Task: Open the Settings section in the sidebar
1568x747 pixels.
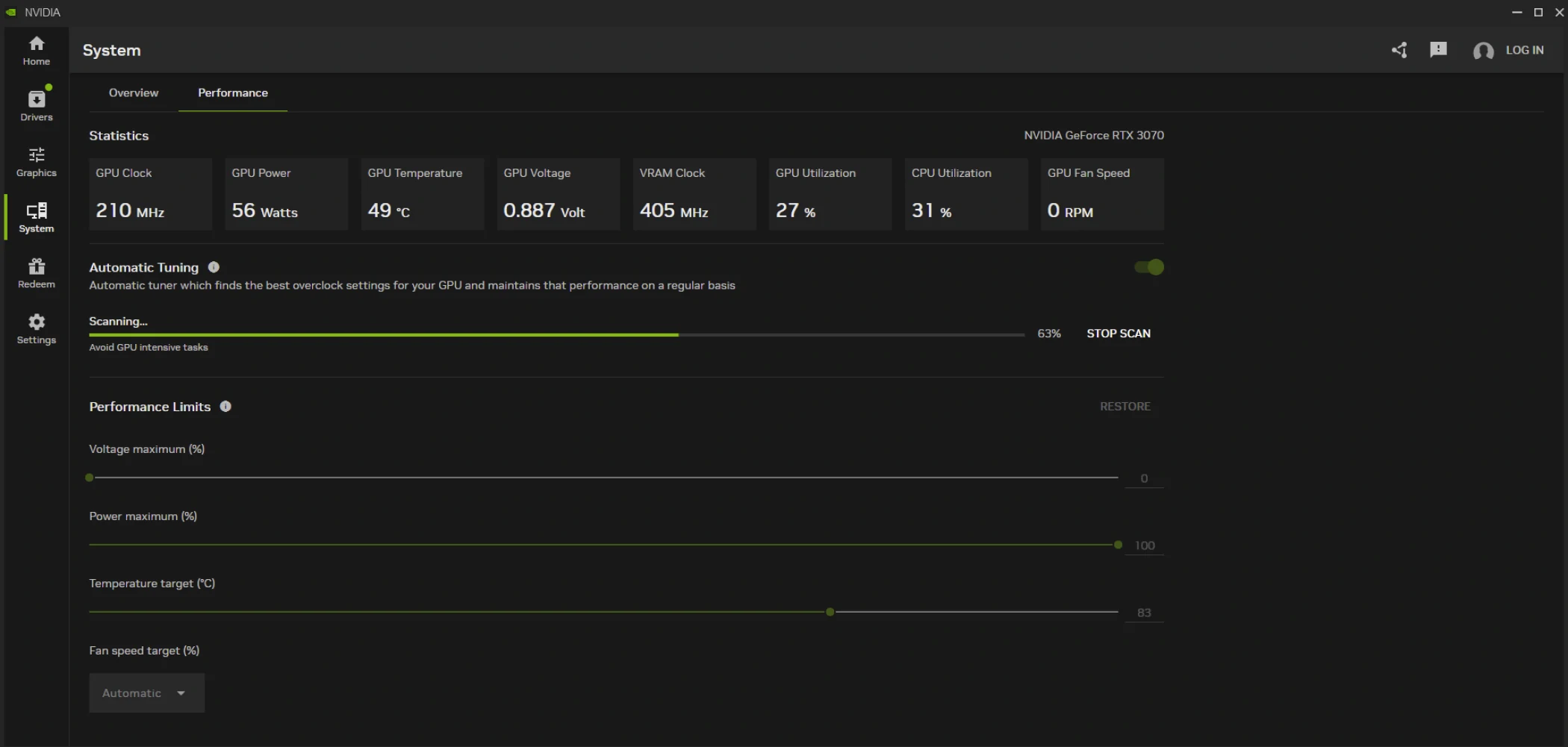Action: pos(35,328)
